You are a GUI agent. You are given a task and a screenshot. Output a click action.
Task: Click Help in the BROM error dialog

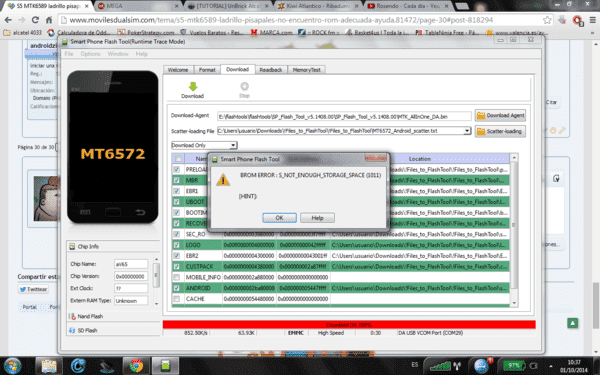click(x=317, y=218)
